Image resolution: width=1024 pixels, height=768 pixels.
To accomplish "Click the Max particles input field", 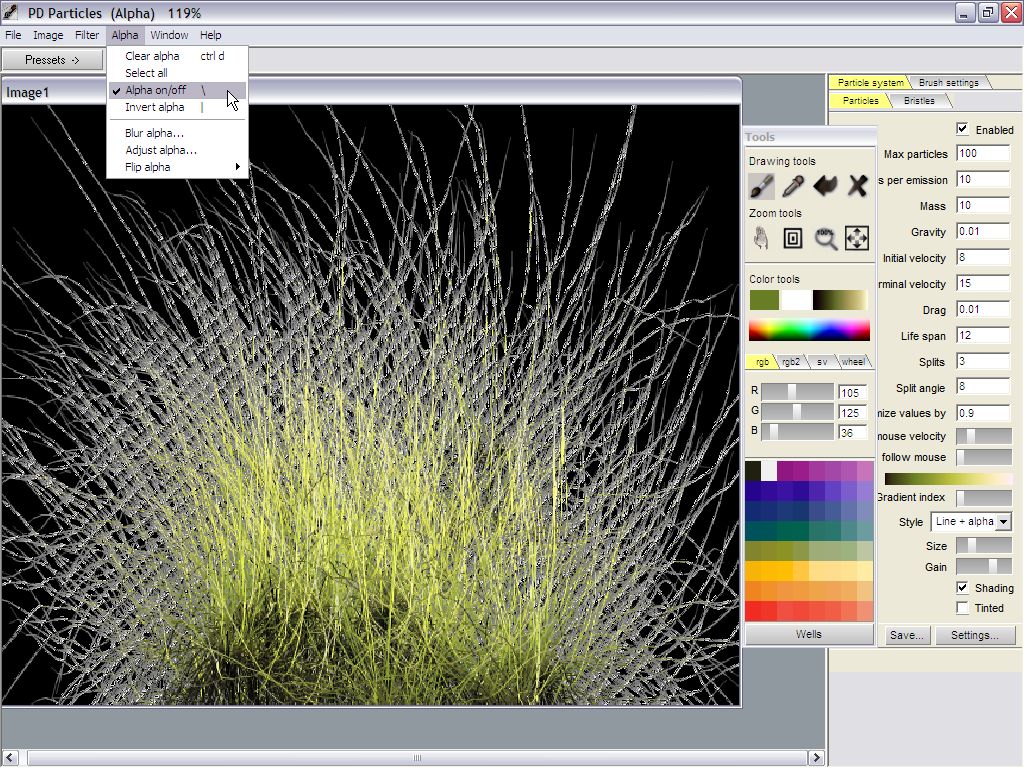I will 982,154.
